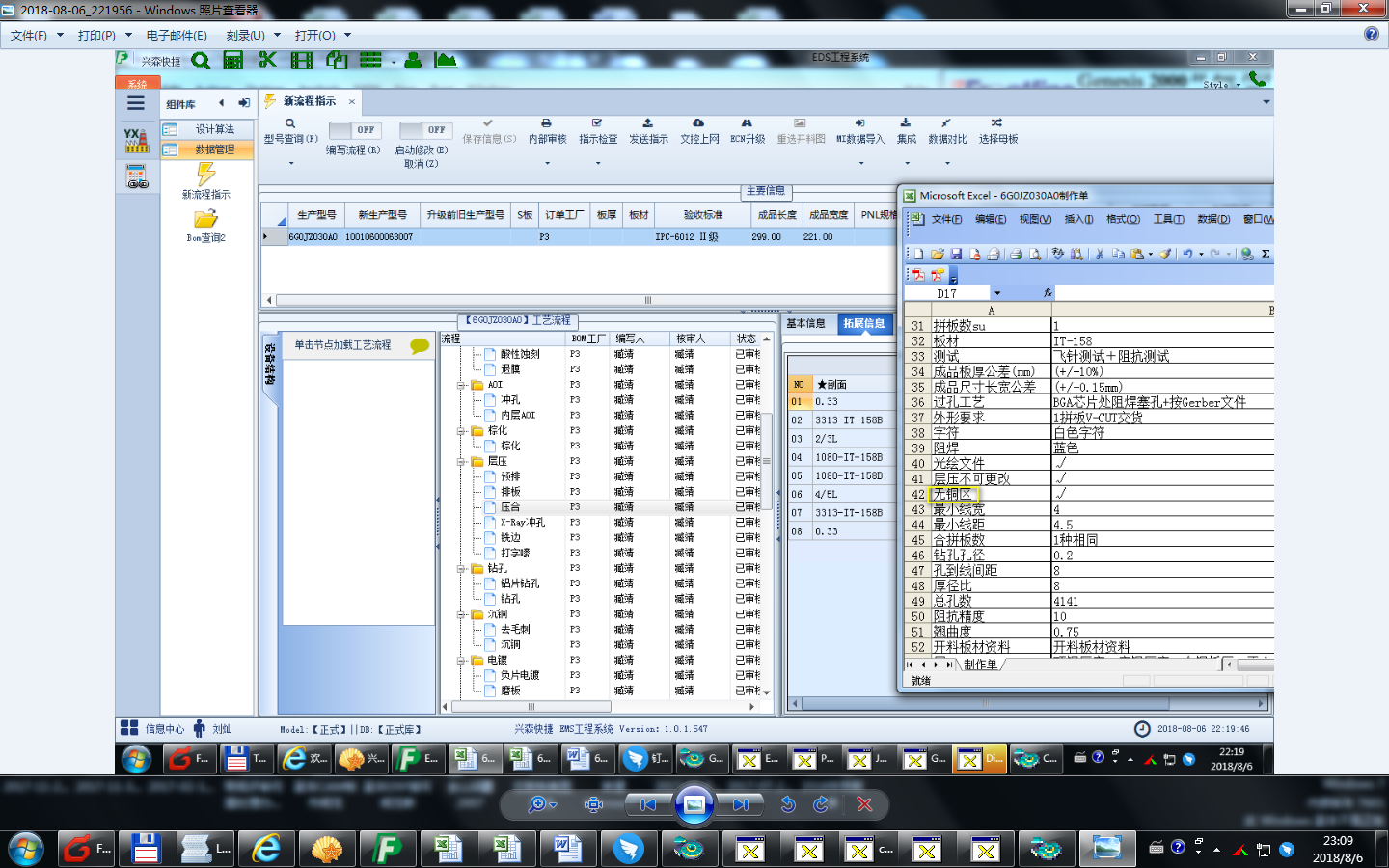Image resolution: width=1389 pixels, height=868 pixels.
Task: Collapse the 层压 folder in process tree
Action: (x=462, y=461)
